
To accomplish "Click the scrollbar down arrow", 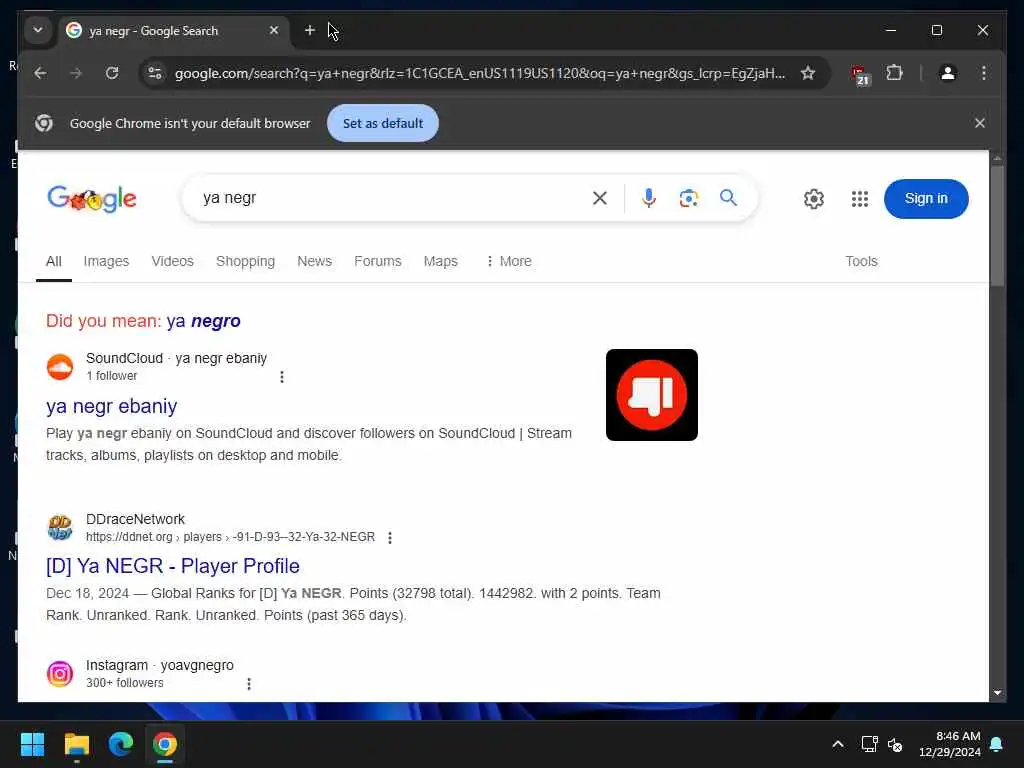I will pyautogui.click(x=997, y=693).
